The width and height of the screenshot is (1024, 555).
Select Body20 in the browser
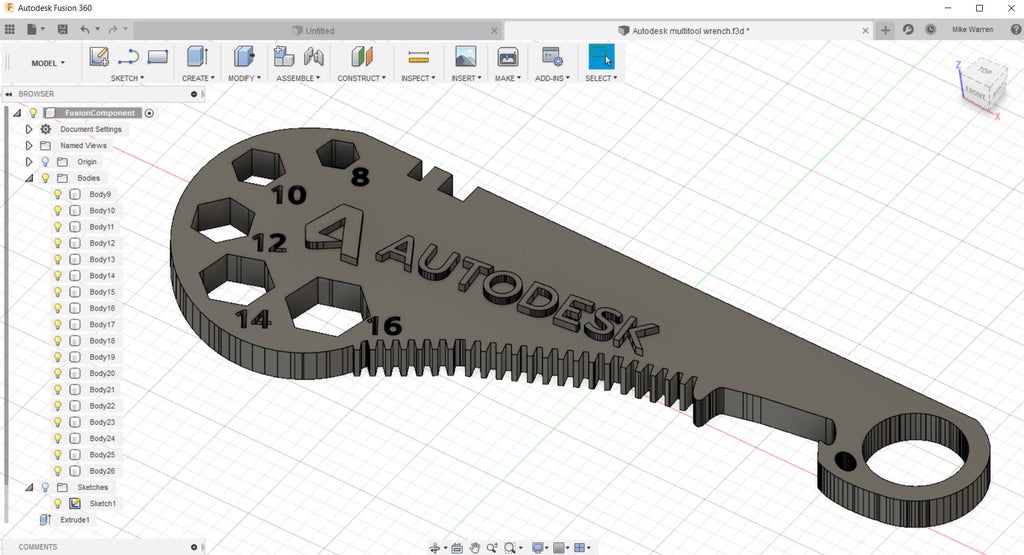(102, 373)
